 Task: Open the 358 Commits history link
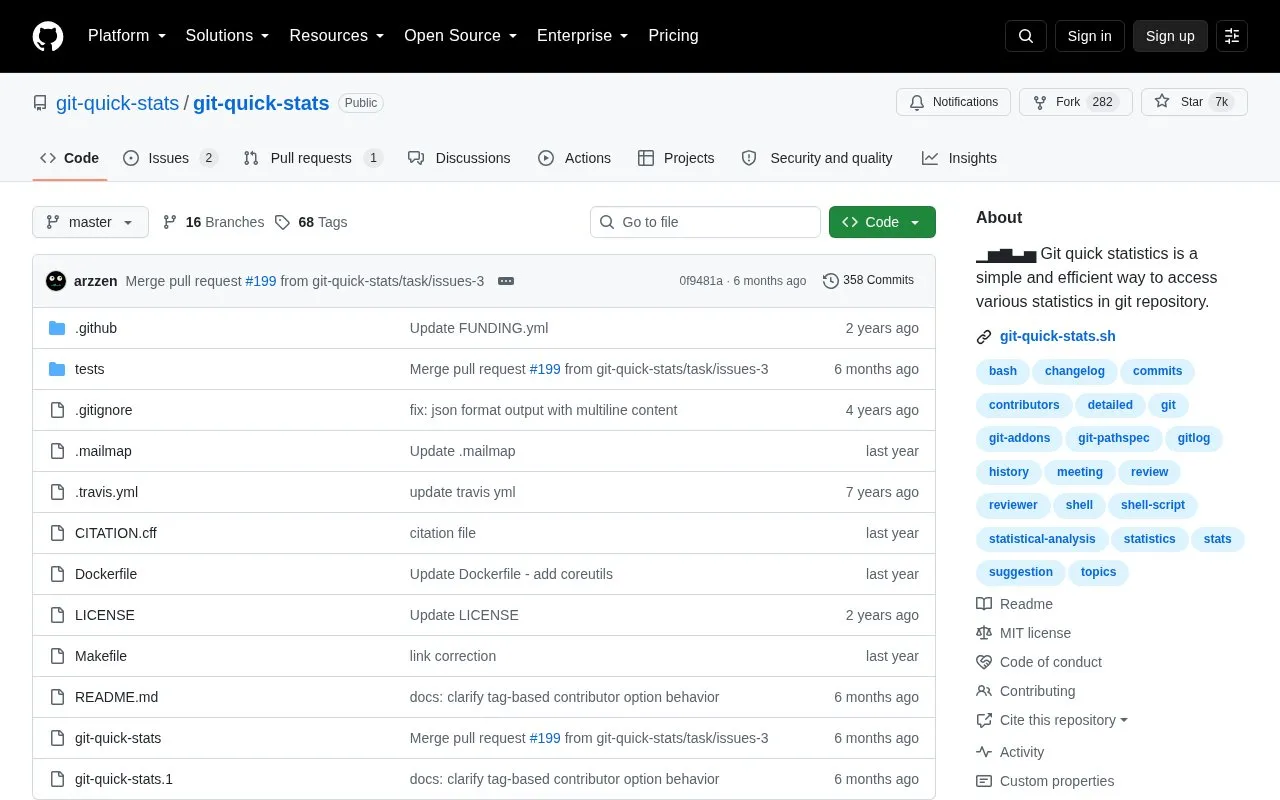pyautogui.click(x=868, y=281)
